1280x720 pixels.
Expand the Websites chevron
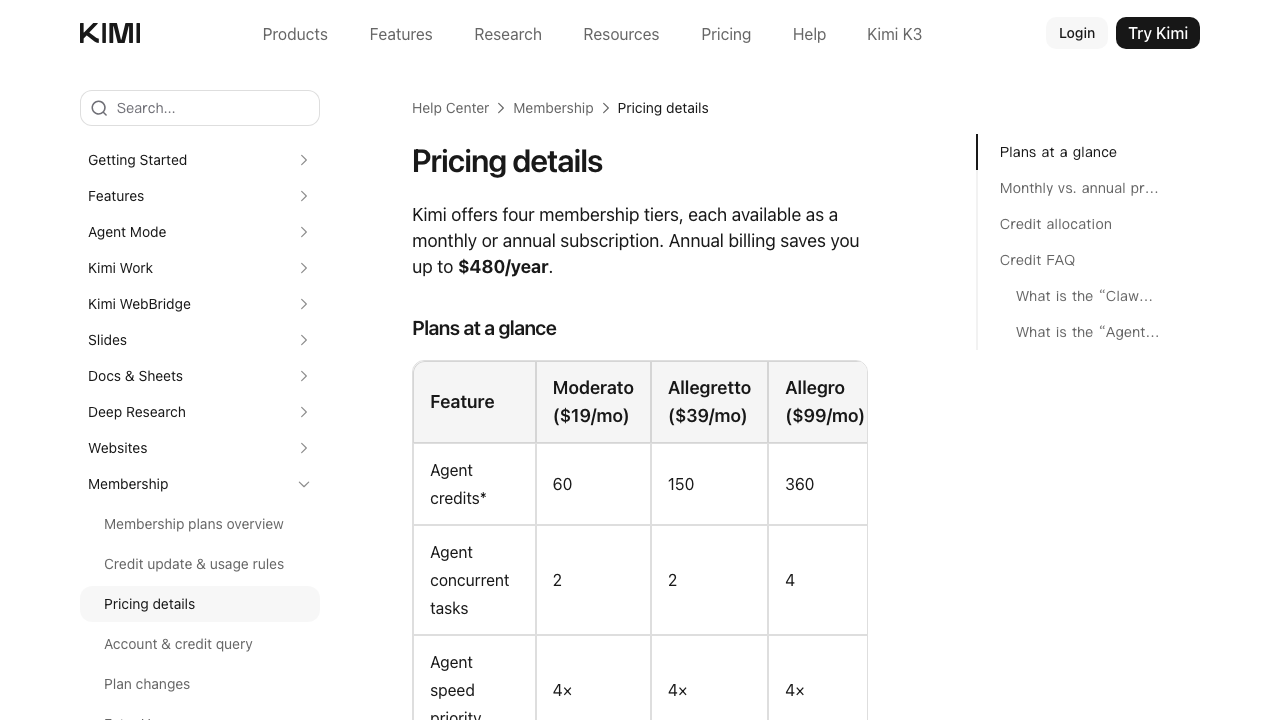(304, 448)
